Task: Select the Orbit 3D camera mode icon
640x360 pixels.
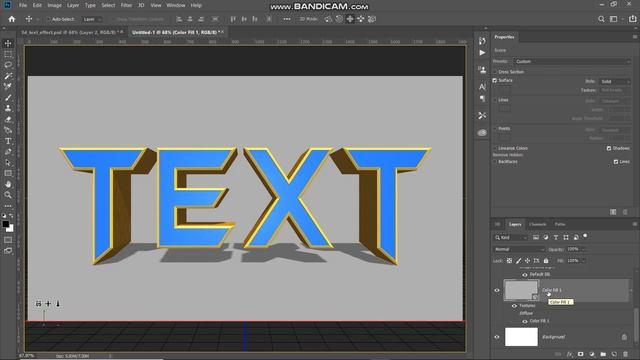Action: (x=329, y=19)
